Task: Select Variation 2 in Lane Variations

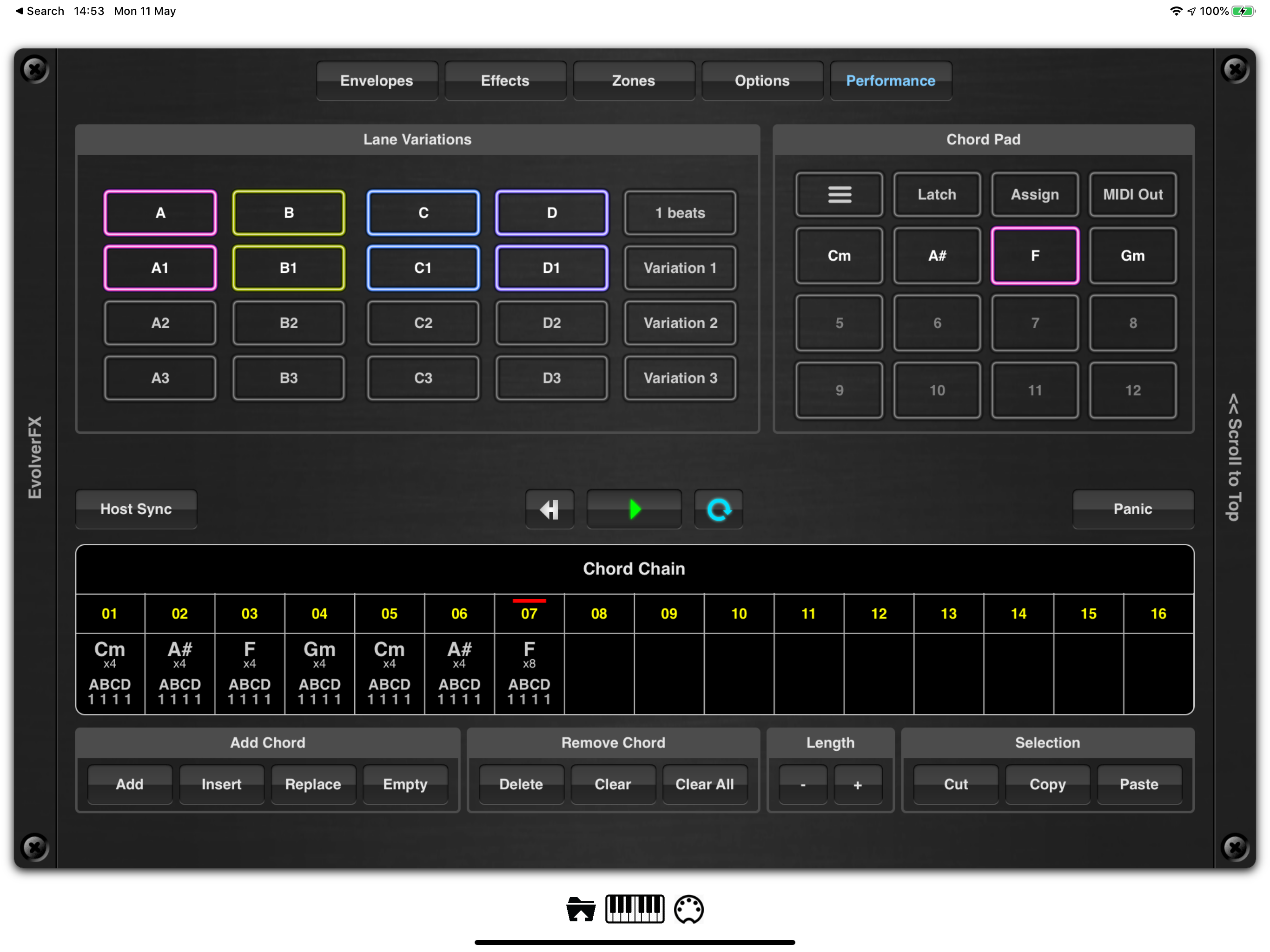Action: coord(680,323)
